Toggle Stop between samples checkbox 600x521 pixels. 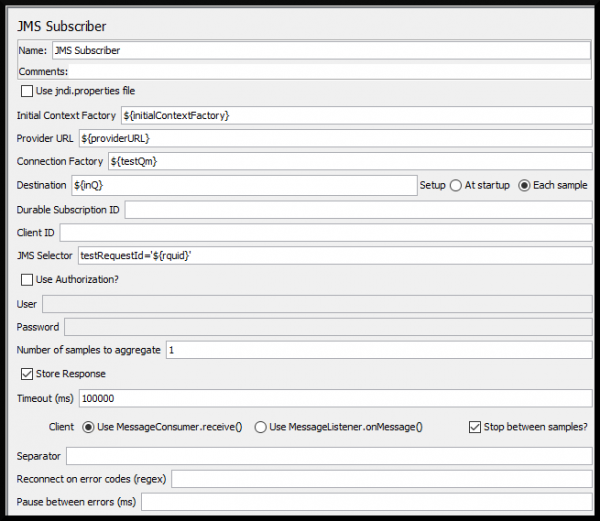(x=475, y=427)
